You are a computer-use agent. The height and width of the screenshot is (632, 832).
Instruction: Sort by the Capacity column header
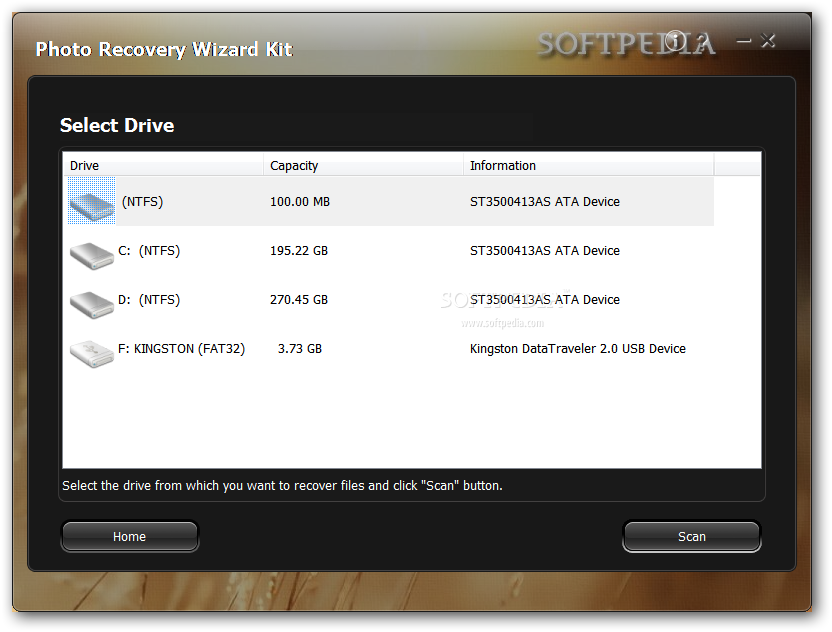click(x=363, y=166)
